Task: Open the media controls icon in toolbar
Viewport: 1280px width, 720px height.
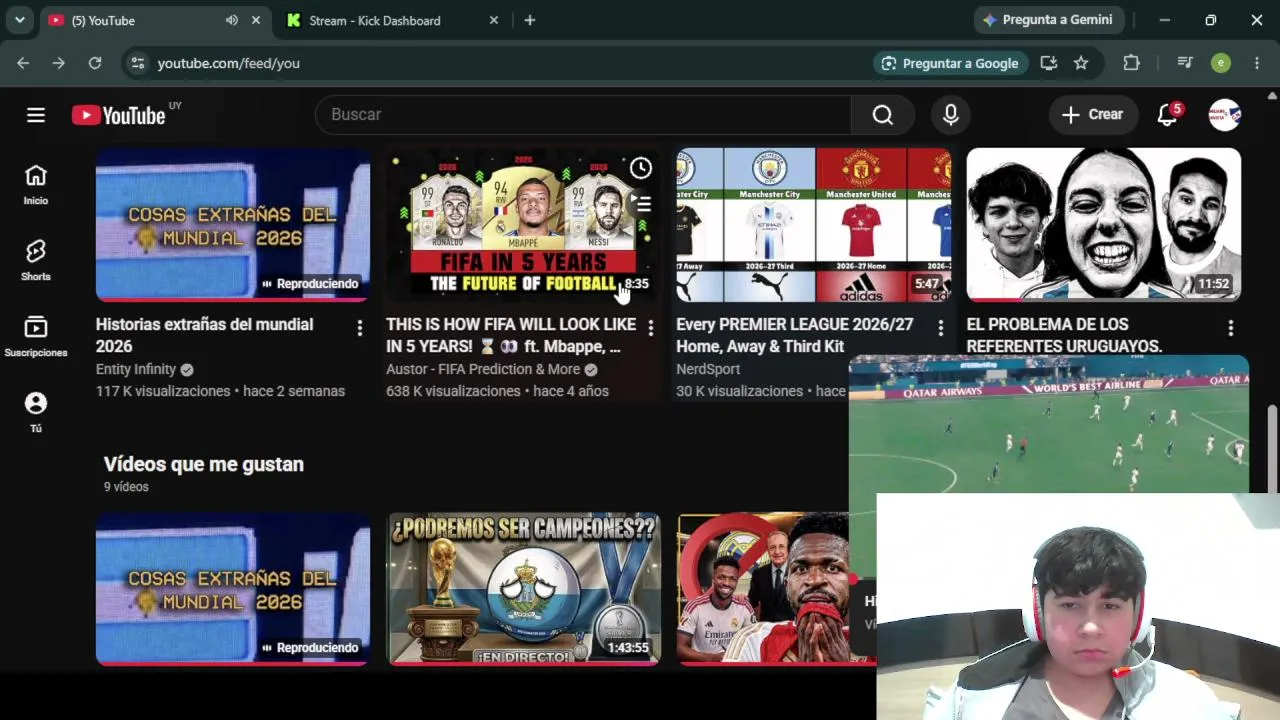Action: 1185,63
